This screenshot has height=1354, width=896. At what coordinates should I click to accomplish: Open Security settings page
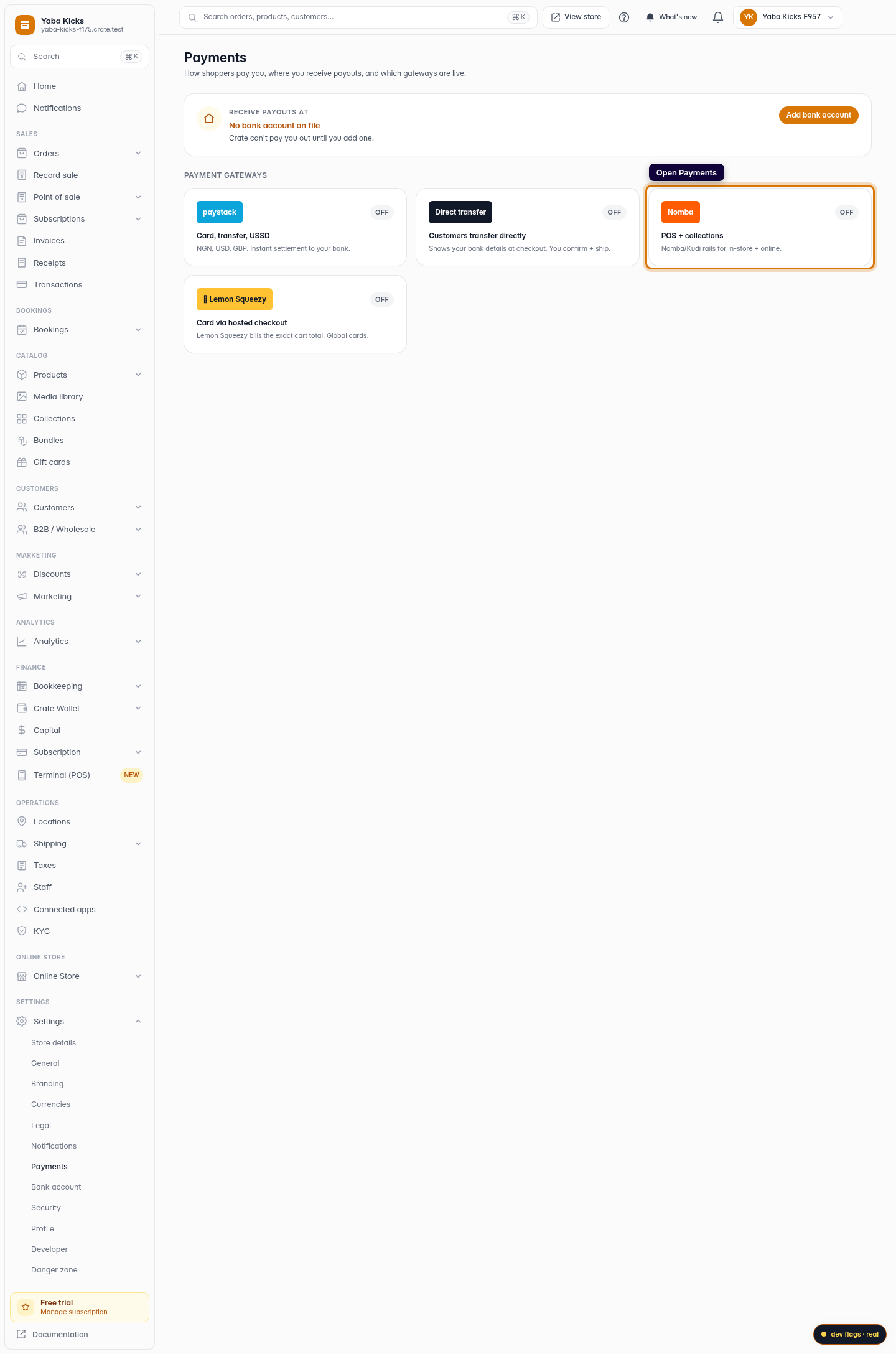[x=46, y=1208]
